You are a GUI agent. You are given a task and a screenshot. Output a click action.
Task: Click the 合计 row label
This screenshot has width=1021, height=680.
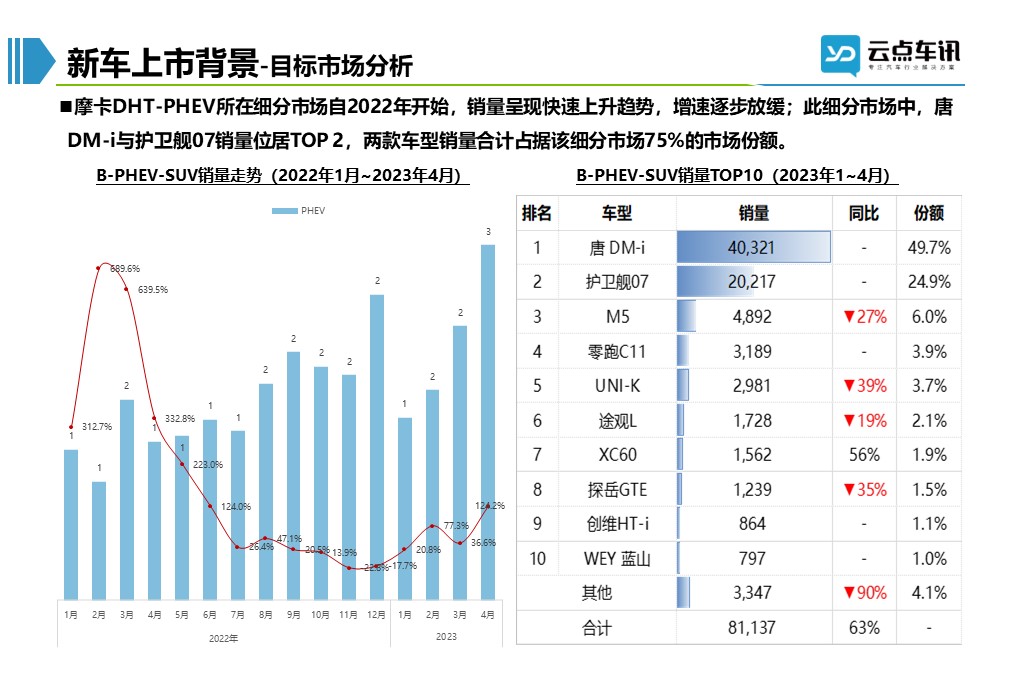[596, 628]
